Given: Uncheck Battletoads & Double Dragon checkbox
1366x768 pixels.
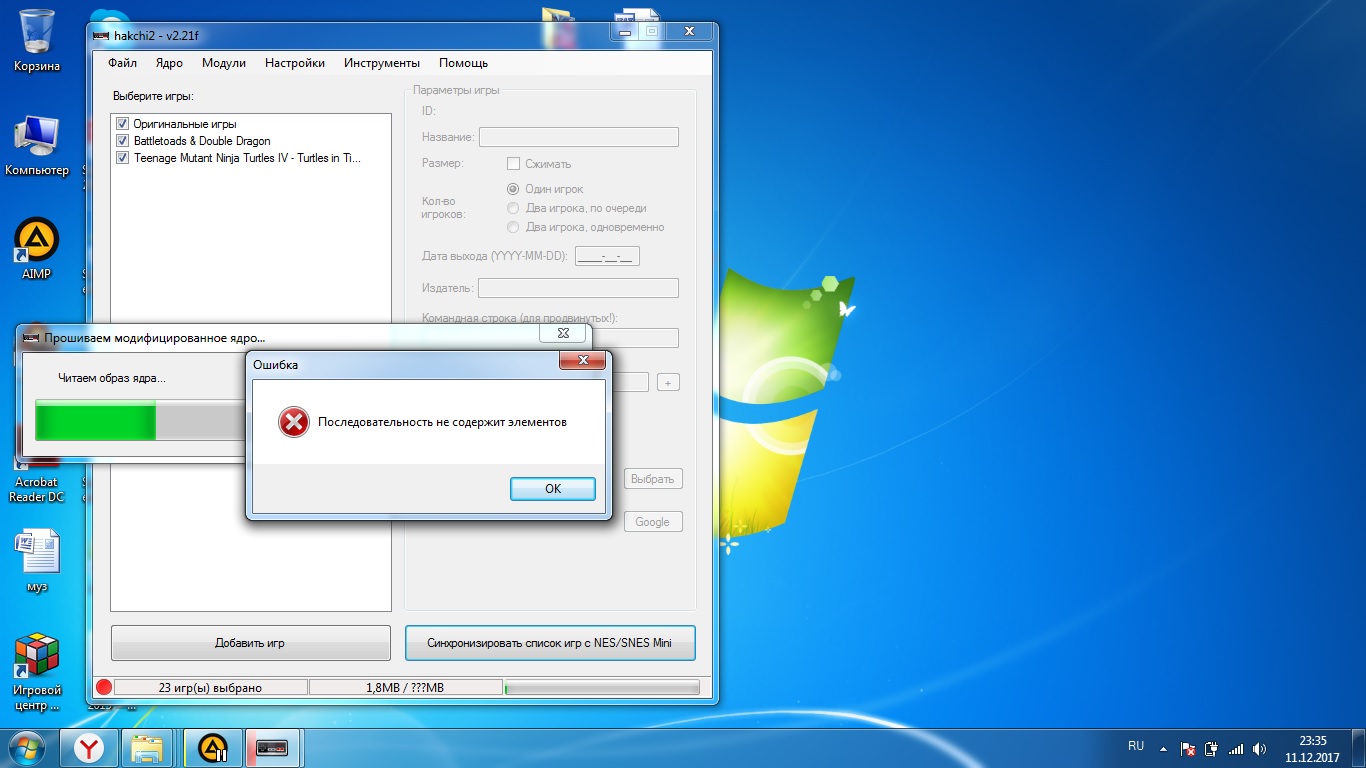Looking at the screenshot, I should point(123,141).
